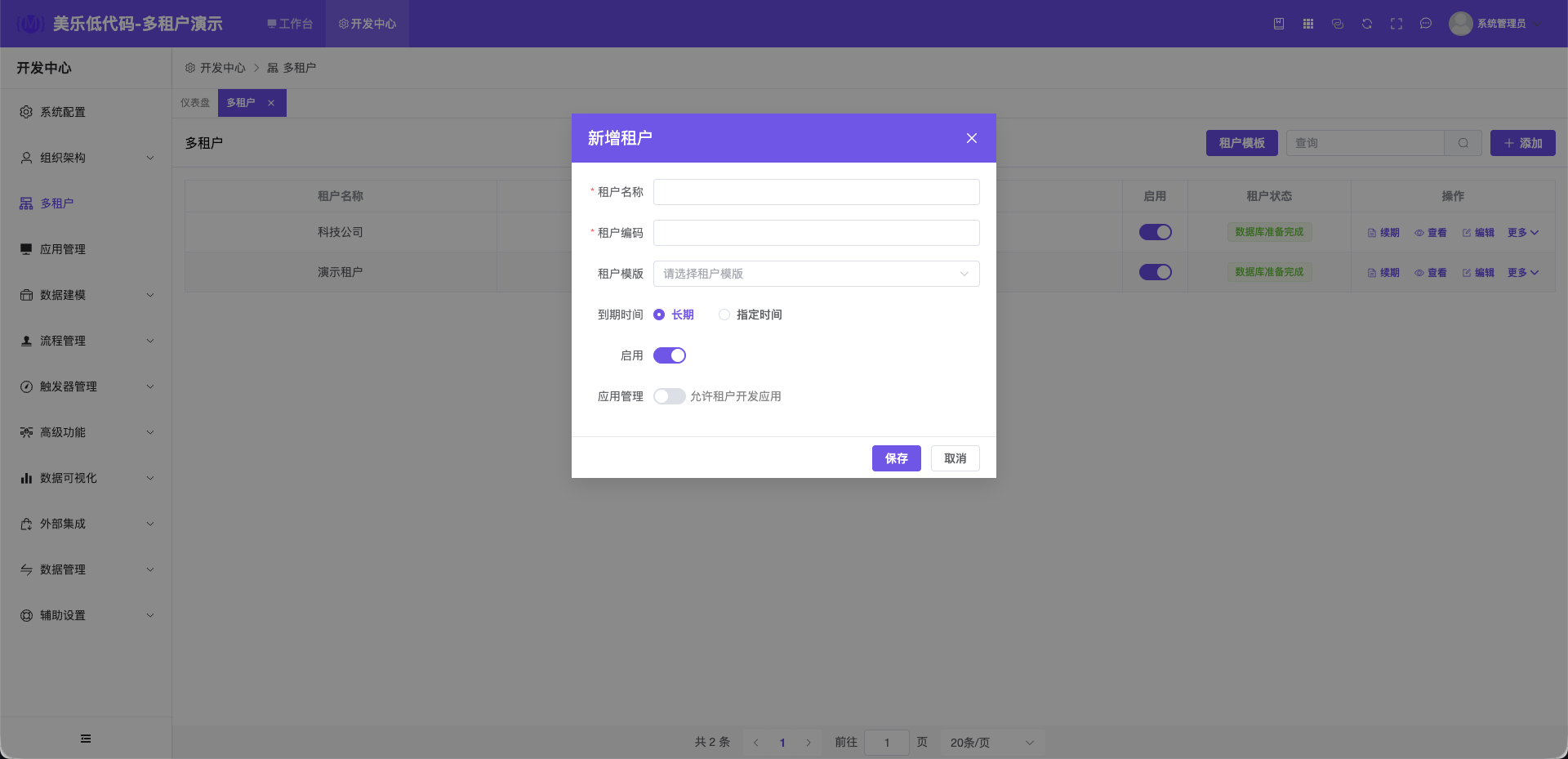Expand 高级功能 sidebar menu

pyautogui.click(x=86, y=432)
